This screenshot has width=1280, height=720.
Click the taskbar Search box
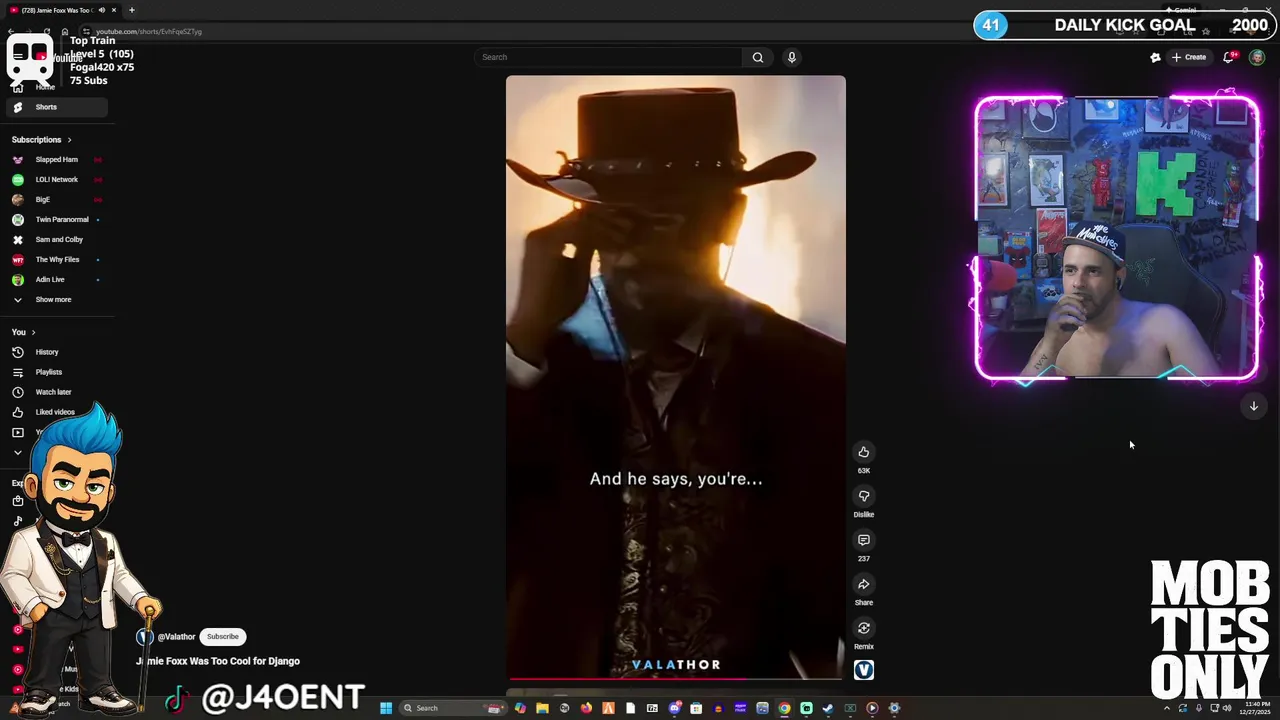[x=452, y=708]
